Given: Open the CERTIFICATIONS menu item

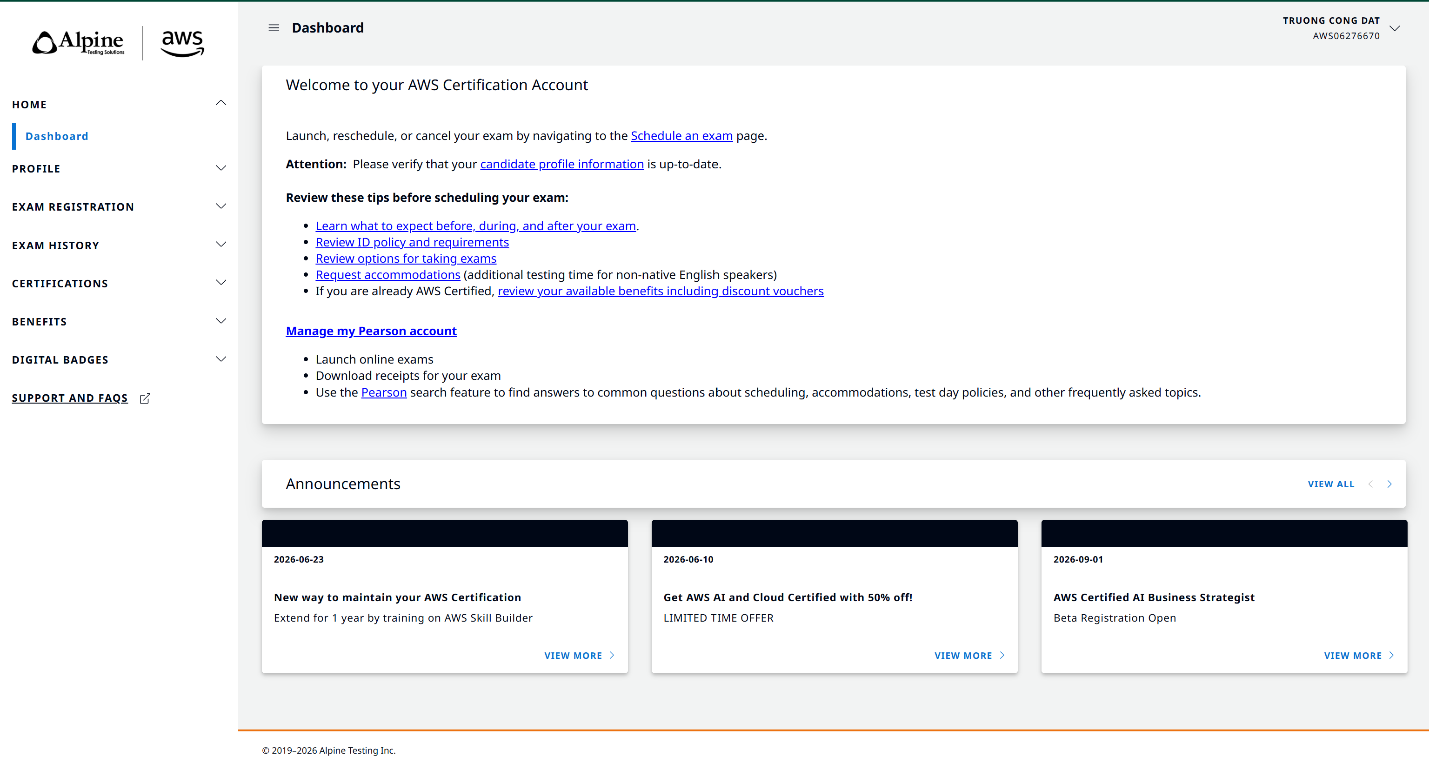Looking at the screenshot, I should 60,283.
